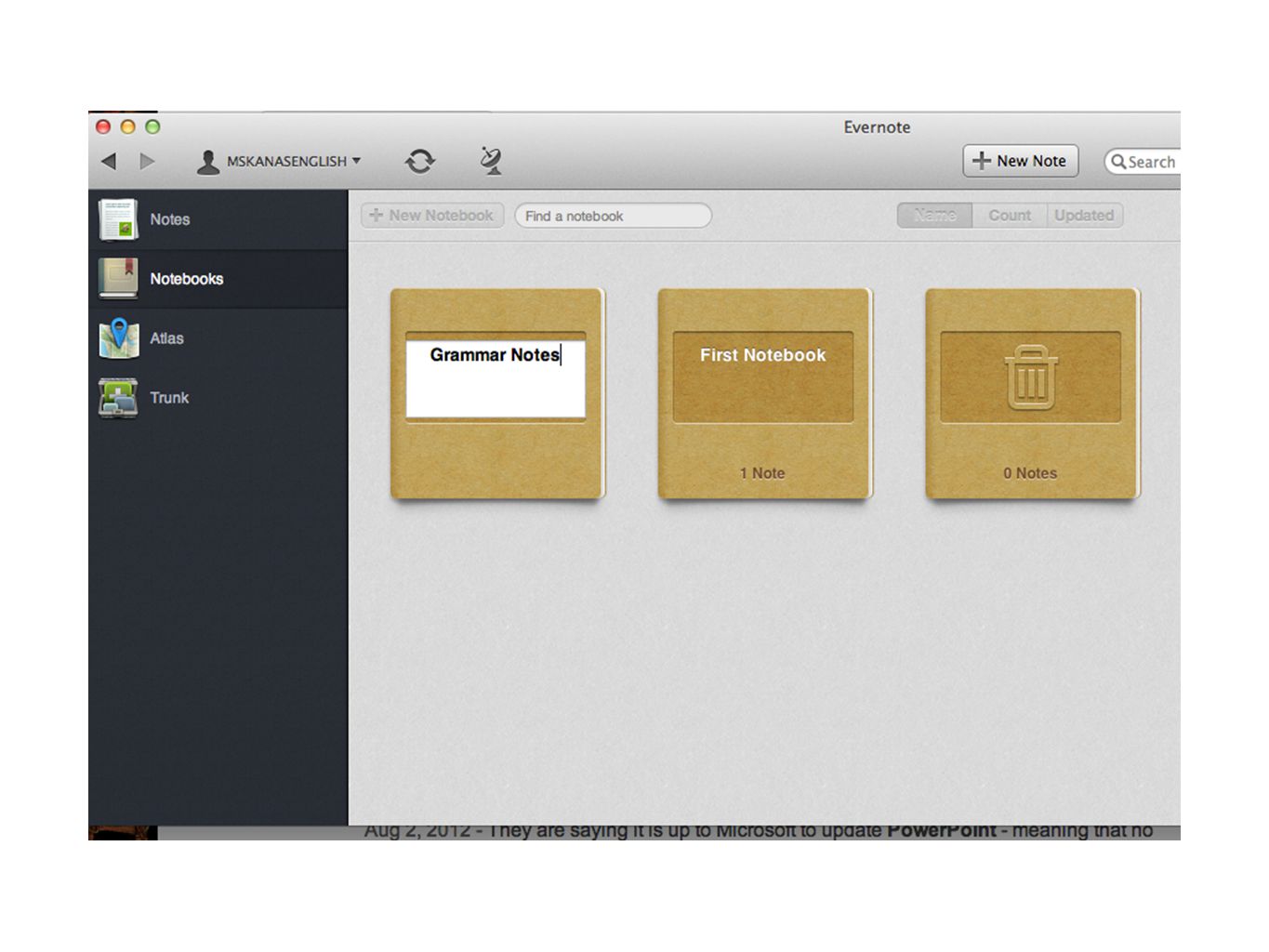Open the MSKANASENGLISH account dropdown
This screenshot has height=952, width=1269.
279,162
